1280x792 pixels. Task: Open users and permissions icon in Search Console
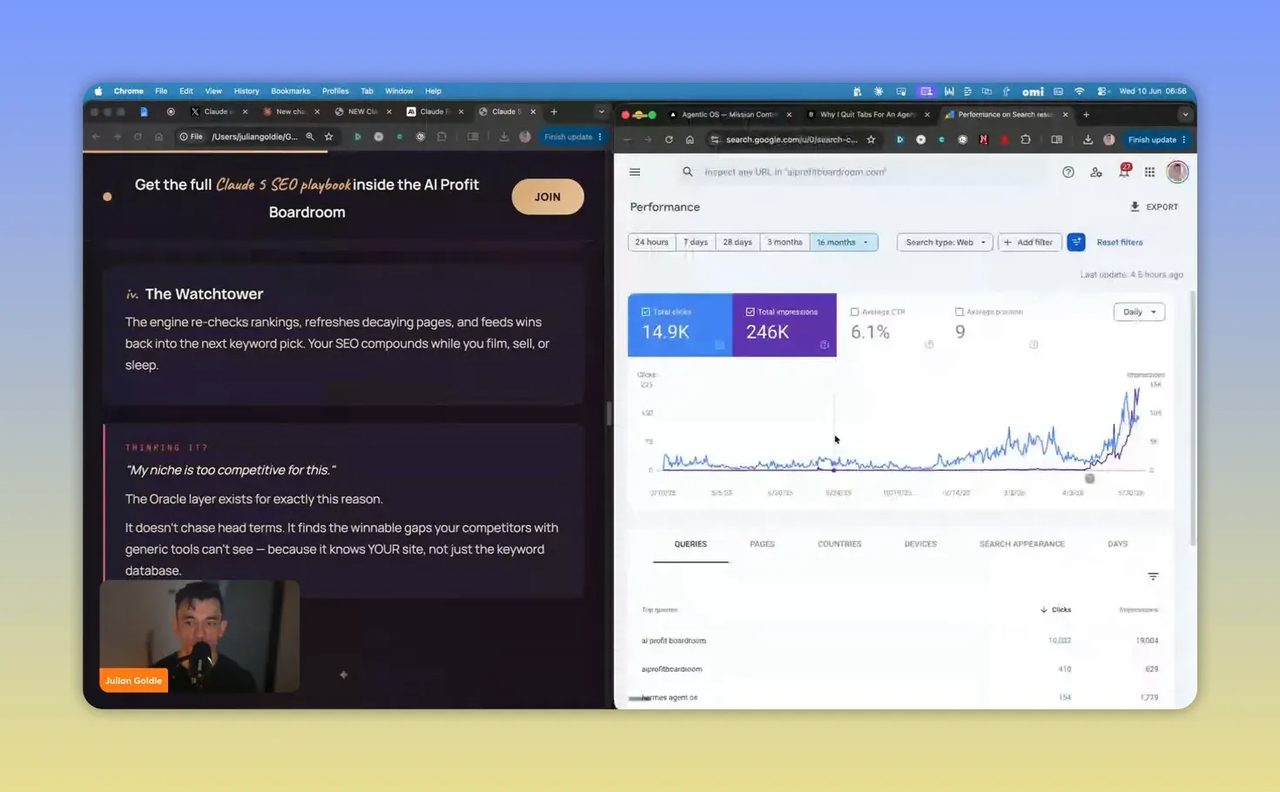1096,172
